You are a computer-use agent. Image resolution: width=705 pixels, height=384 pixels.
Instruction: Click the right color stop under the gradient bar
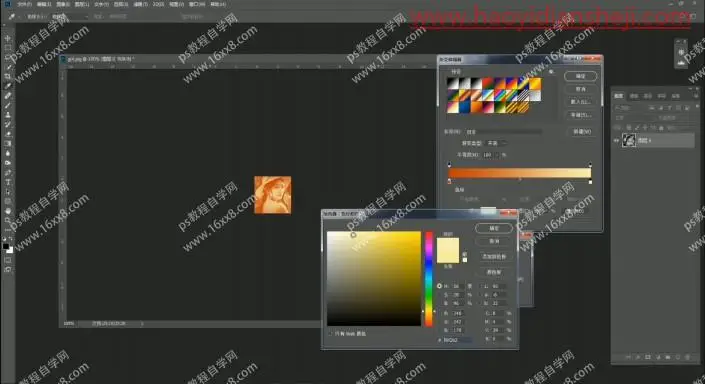590,182
